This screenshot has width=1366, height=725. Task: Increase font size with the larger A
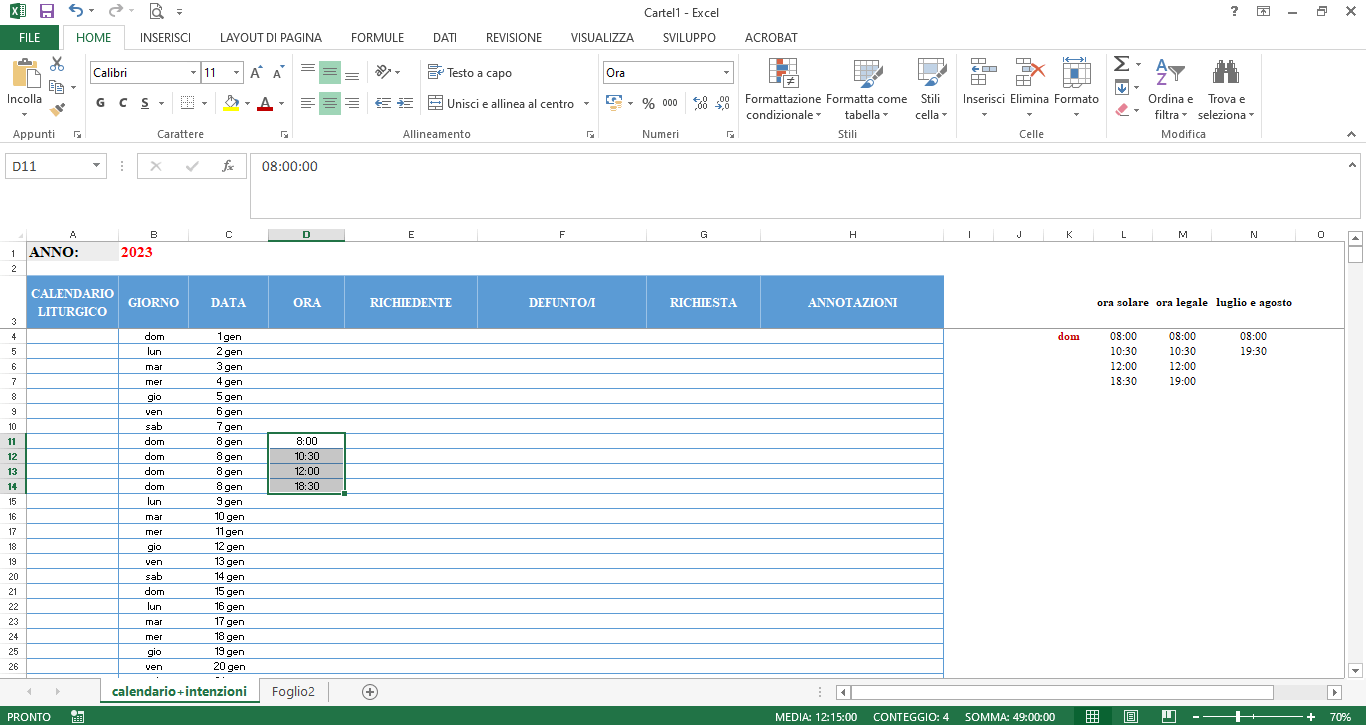coord(257,73)
